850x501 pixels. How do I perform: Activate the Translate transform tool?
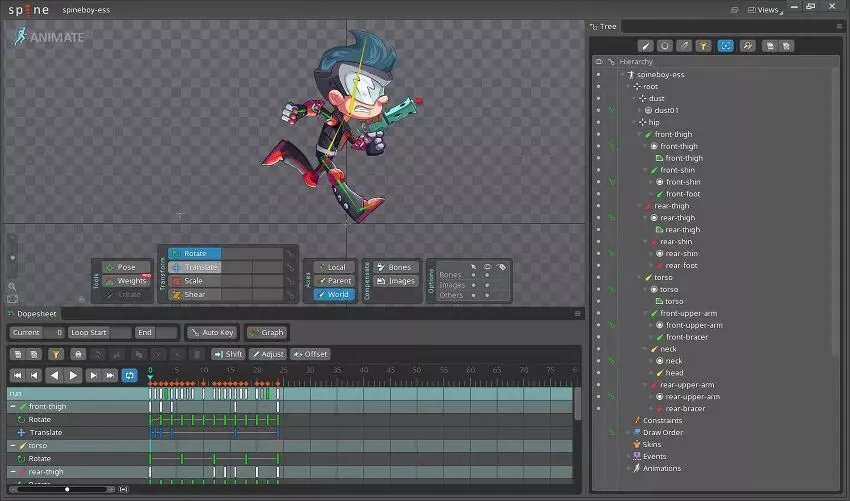[x=194, y=267]
